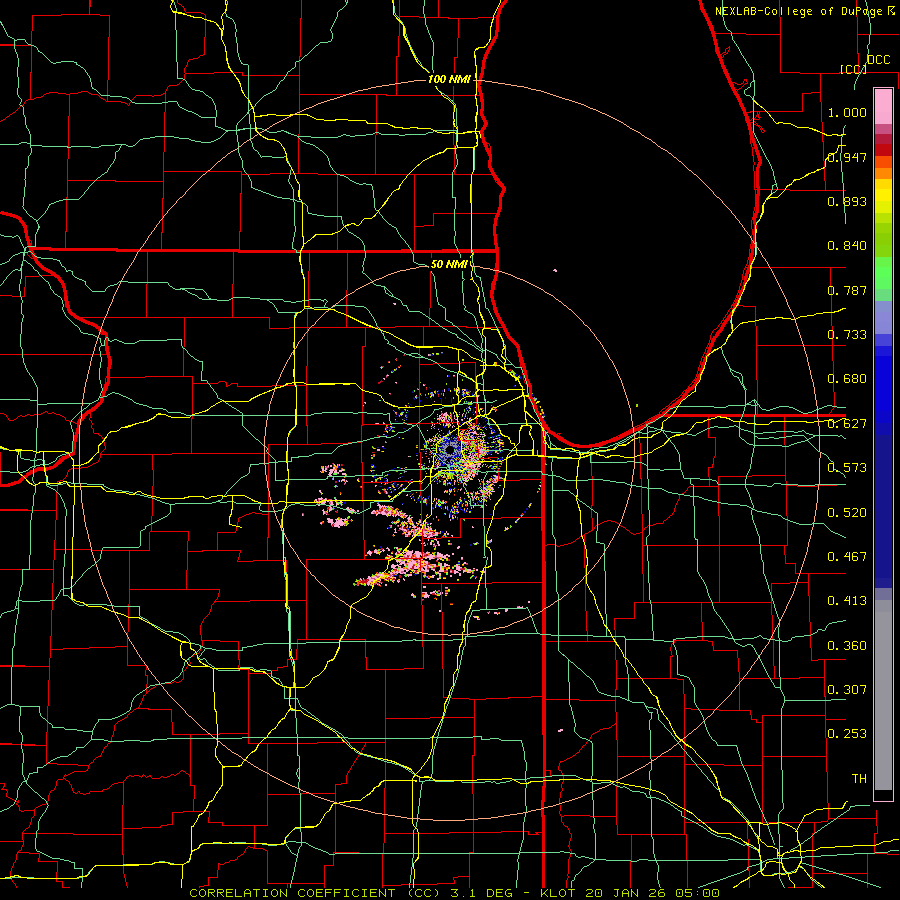
Task: Select the 0.307 scale value
Action: 847,690
